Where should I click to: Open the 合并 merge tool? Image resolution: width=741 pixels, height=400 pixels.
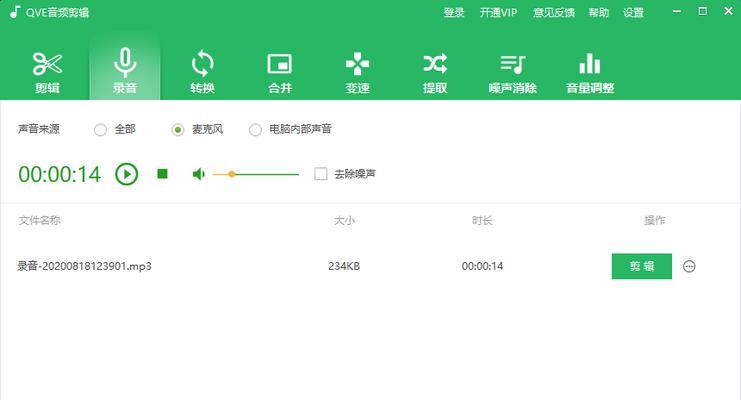point(280,72)
